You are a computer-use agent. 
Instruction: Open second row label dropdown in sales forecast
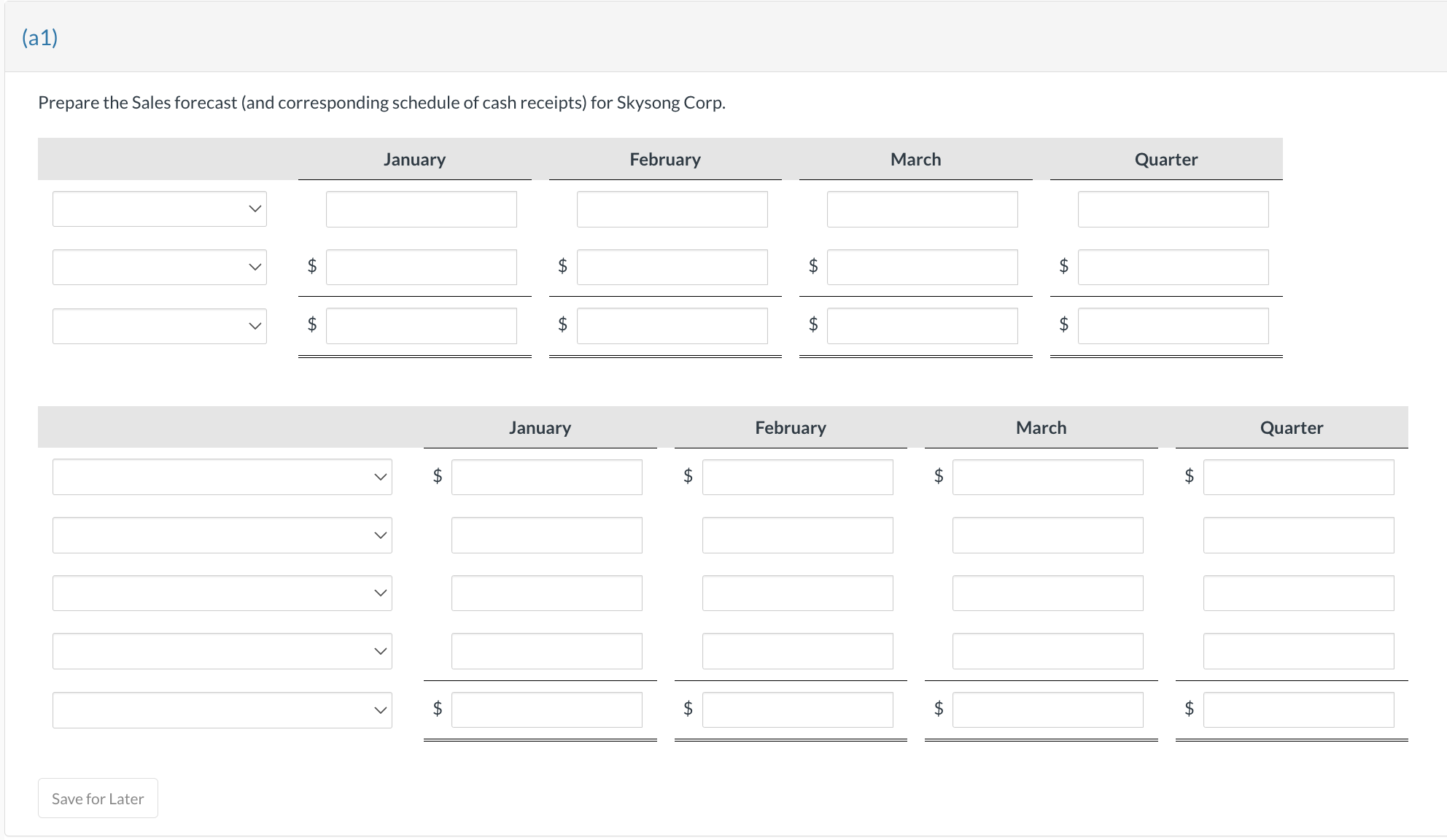(x=159, y=268)
